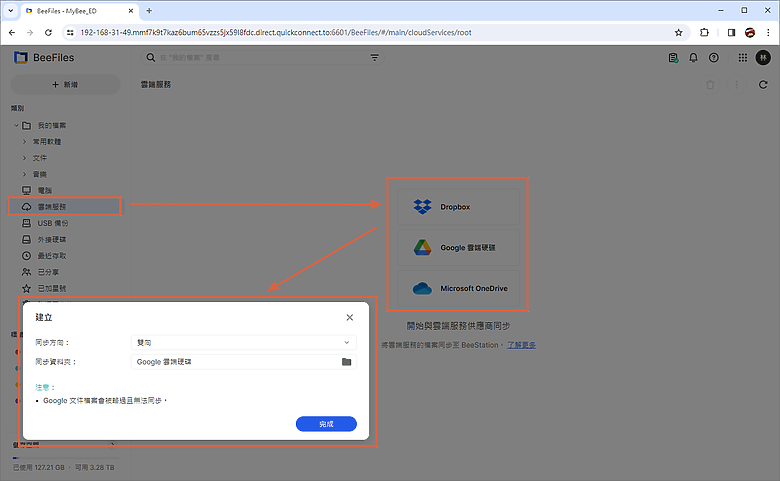Open the user account avatar menu
Screen dimensions: 780x481
(763, 58)
